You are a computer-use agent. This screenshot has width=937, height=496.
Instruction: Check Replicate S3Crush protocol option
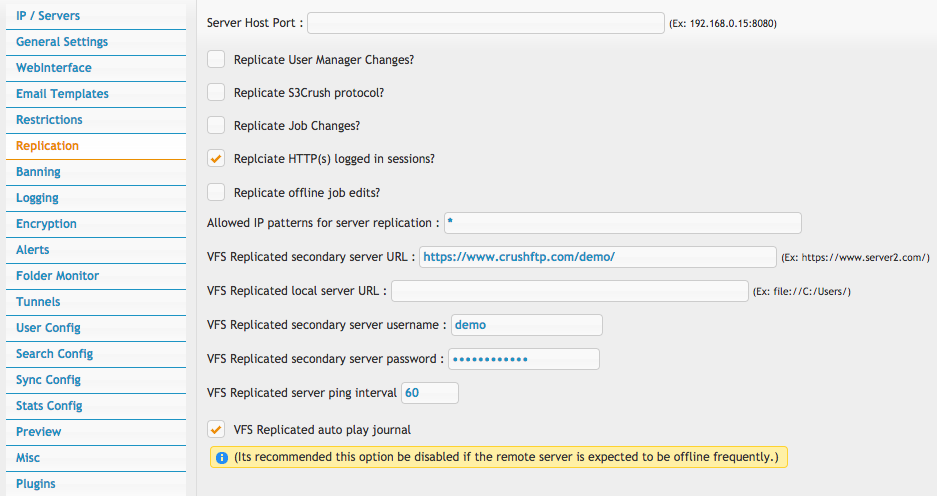[216, 92]
